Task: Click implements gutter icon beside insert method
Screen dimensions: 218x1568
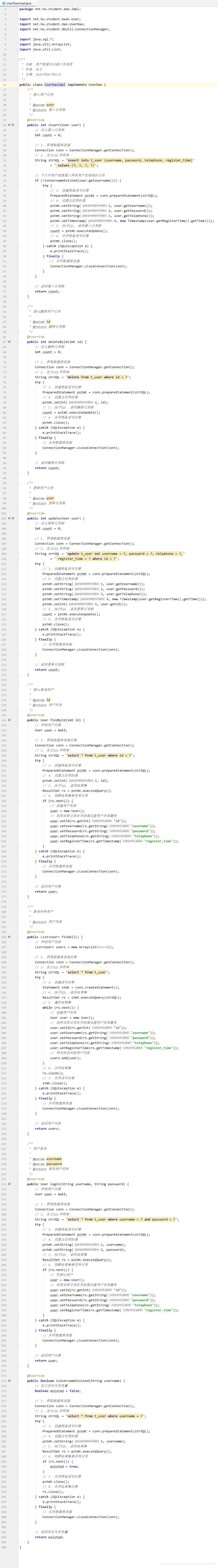Action: click(x=9, y=125)
